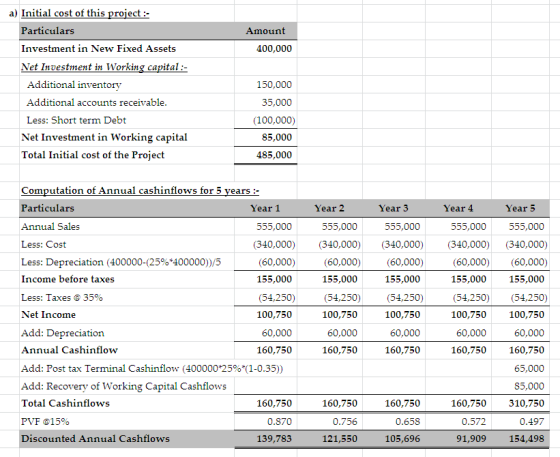560x457 pixels.
Task: Click Year 5 Add: Depreciation value 60,000
Action: coord(529,333)
